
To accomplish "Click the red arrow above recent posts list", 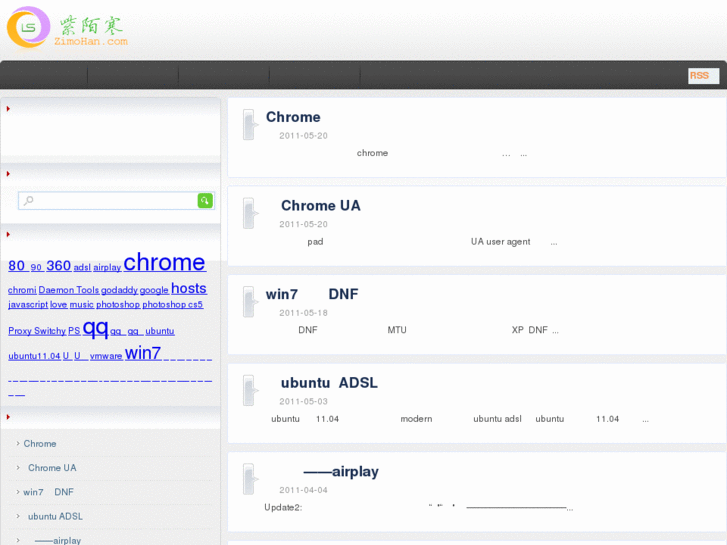I will coord(8,417).
